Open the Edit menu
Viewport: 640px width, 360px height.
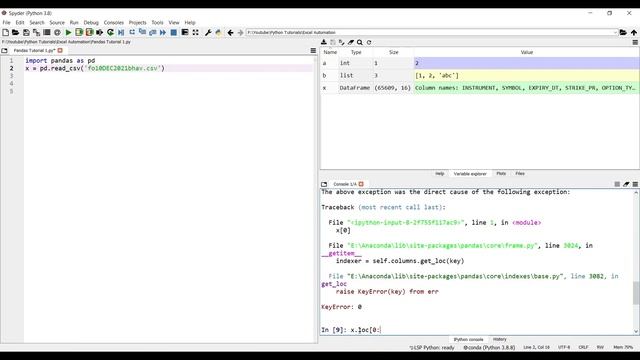click(x=20, y=22)
